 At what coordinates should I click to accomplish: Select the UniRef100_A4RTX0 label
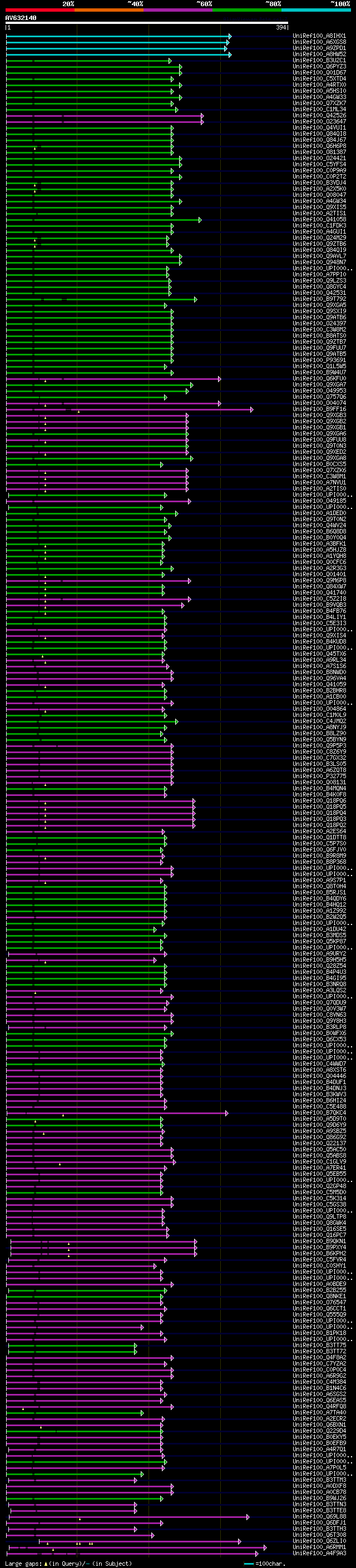click(319, 85)
